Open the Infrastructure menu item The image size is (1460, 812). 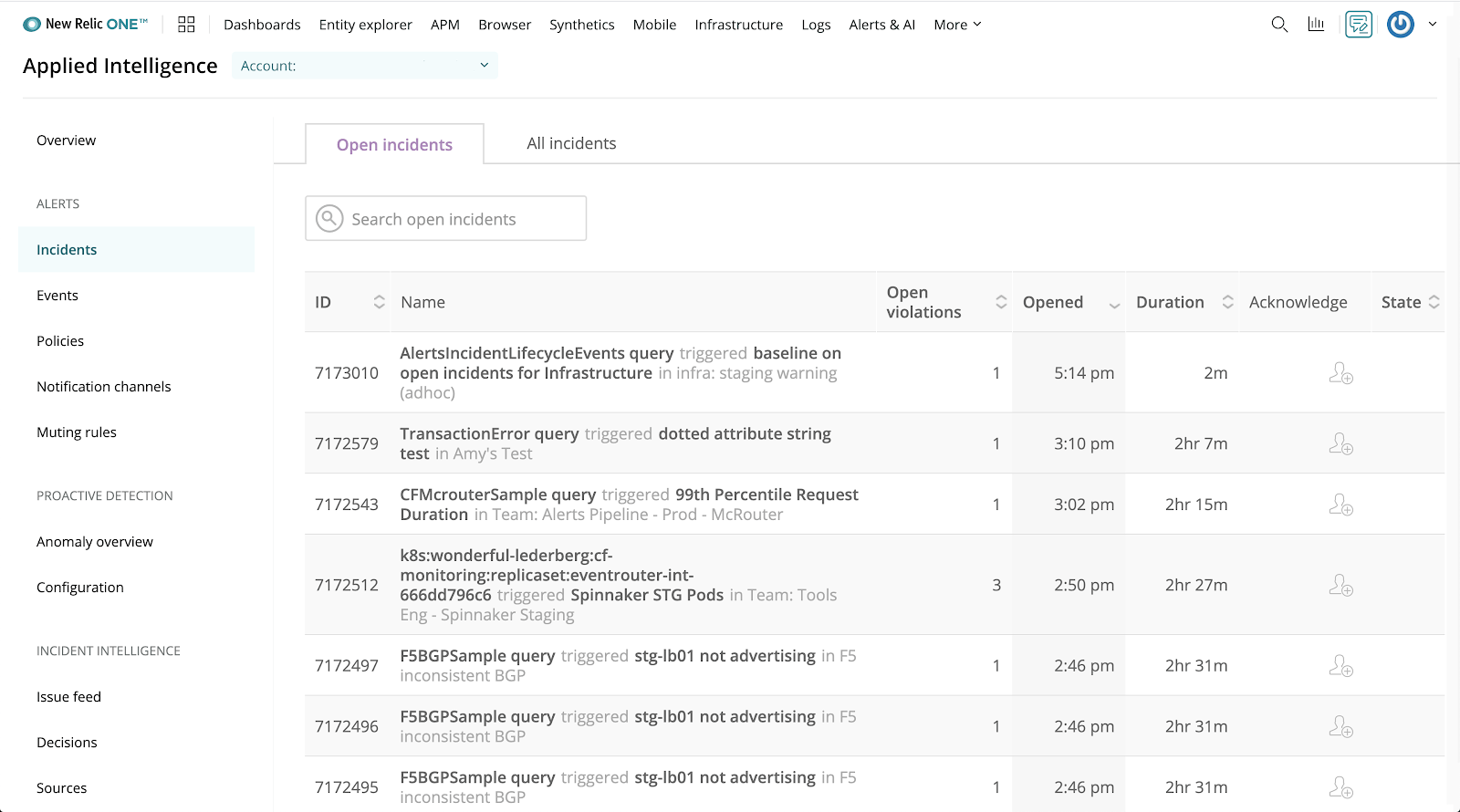pos(738,25)
